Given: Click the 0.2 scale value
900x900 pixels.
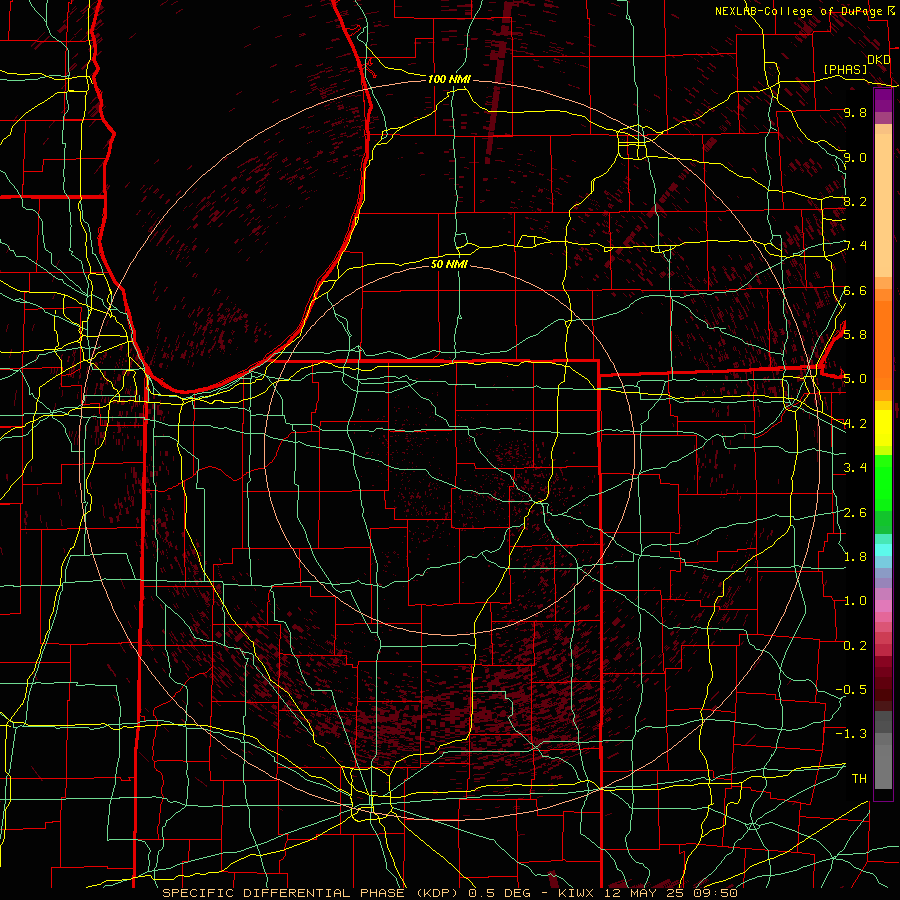Looking at the screenshot, I should 855,645.
